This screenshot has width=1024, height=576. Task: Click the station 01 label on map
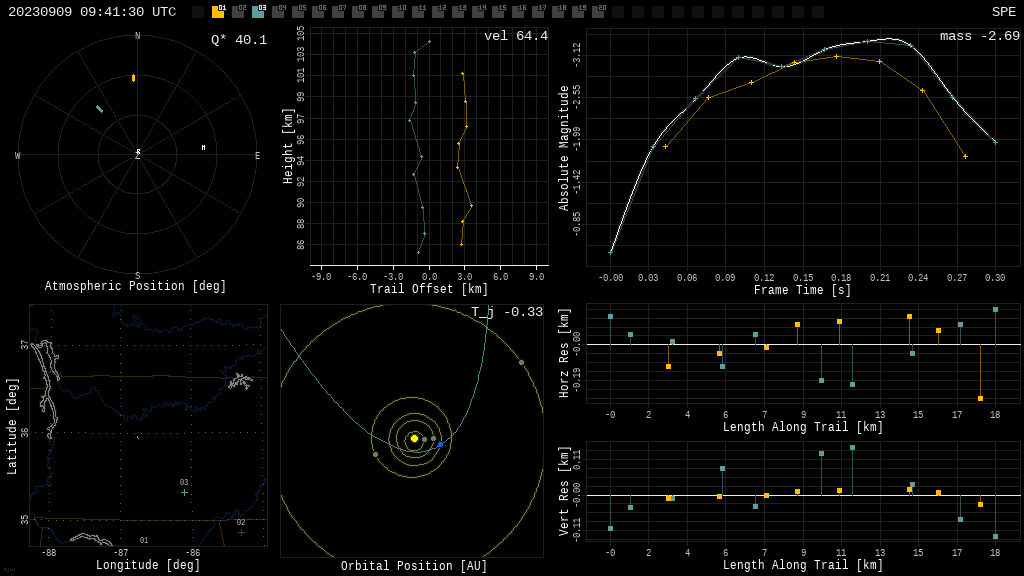tap(144, 540)
